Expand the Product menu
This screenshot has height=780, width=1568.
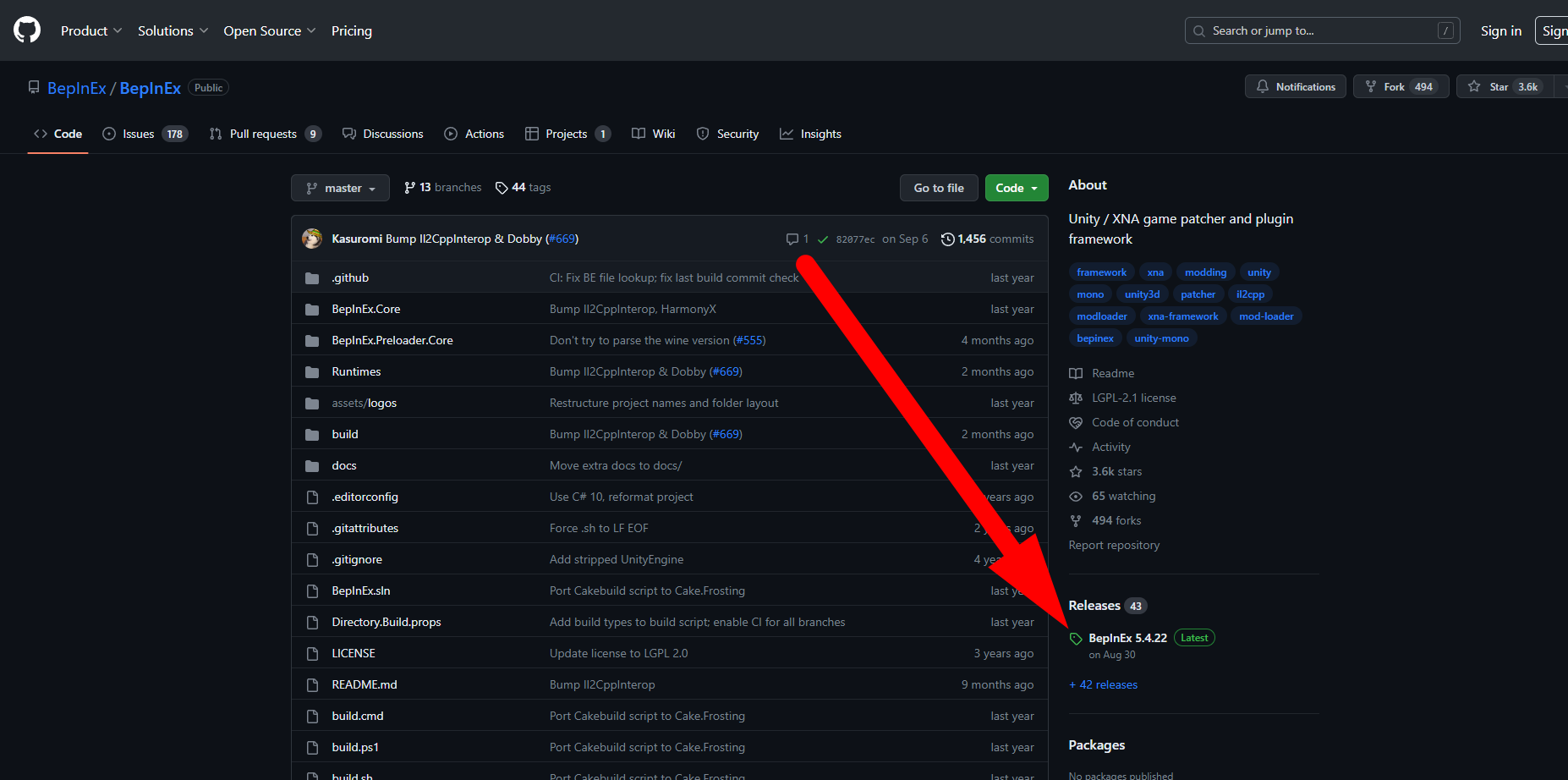(x=91, y=30)
